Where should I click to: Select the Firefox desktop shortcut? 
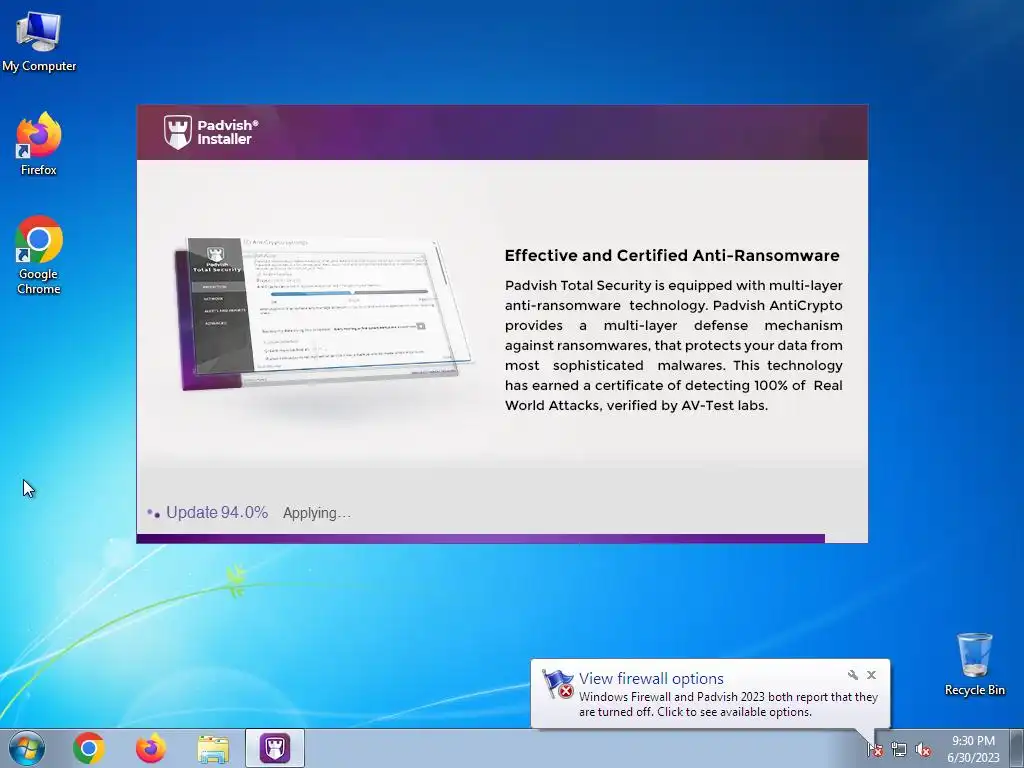coord(39,144)
